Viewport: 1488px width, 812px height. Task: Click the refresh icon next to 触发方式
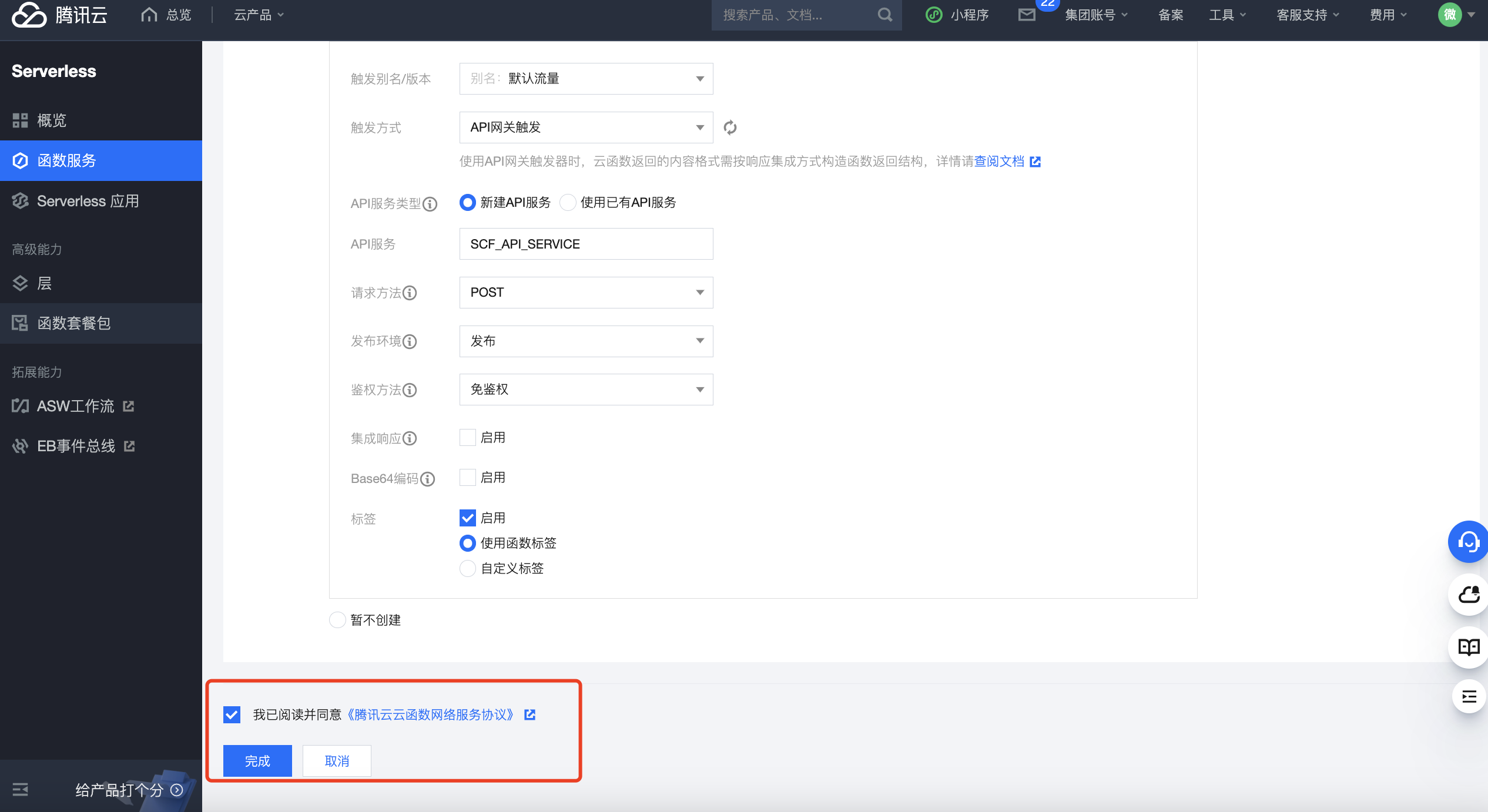tap(730, 127)
